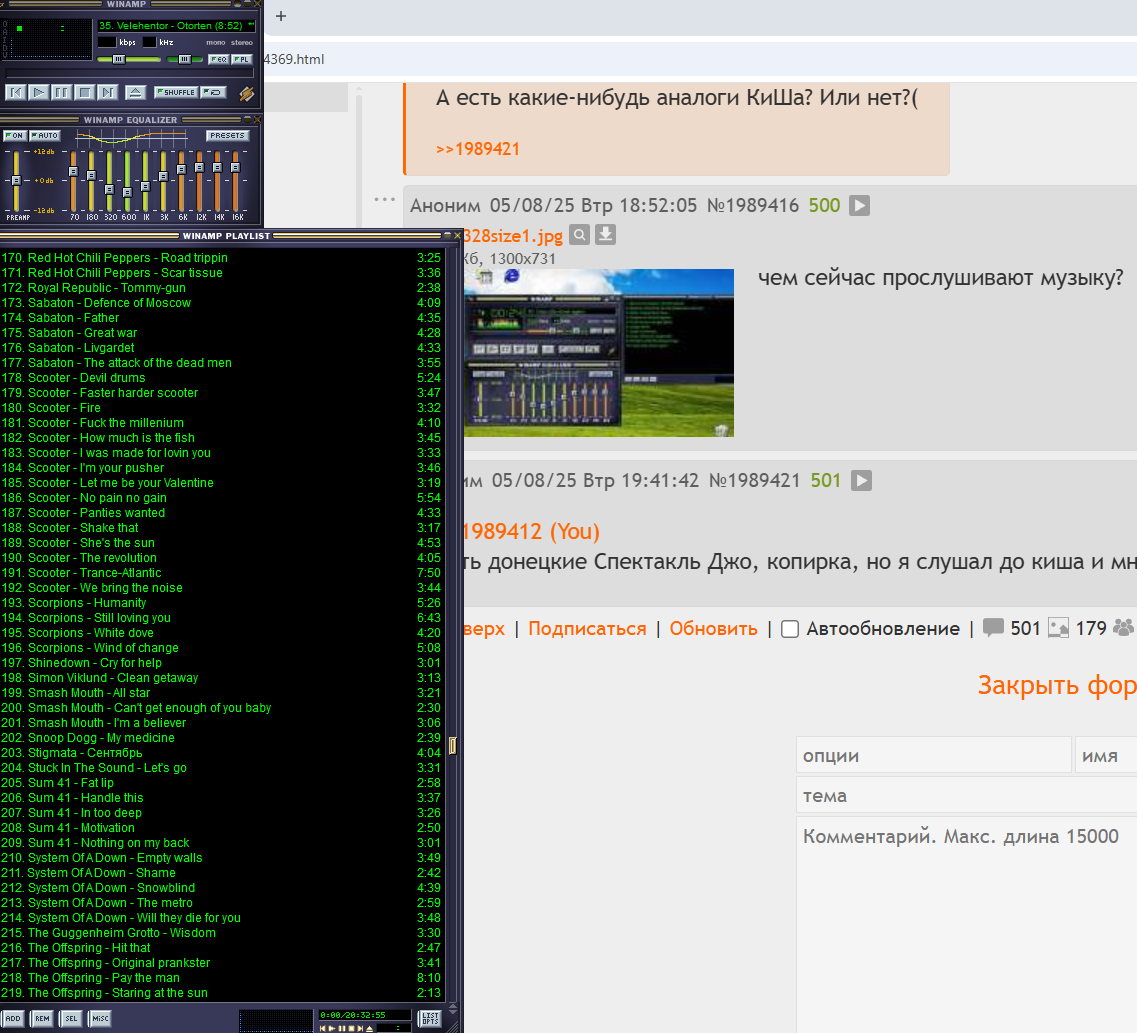Click the тема input field
Screen dimensions: 1137x1033
click(x=967, y=796)
